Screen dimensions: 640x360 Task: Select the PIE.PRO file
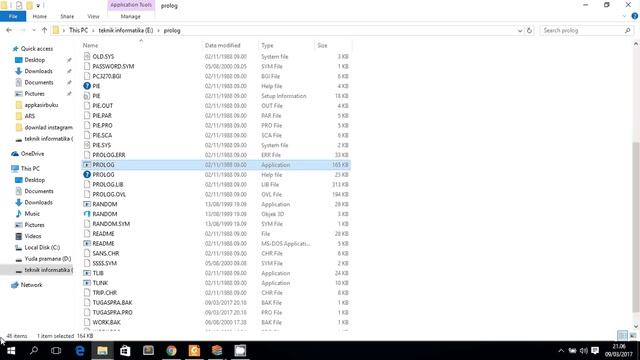[102, 125]
